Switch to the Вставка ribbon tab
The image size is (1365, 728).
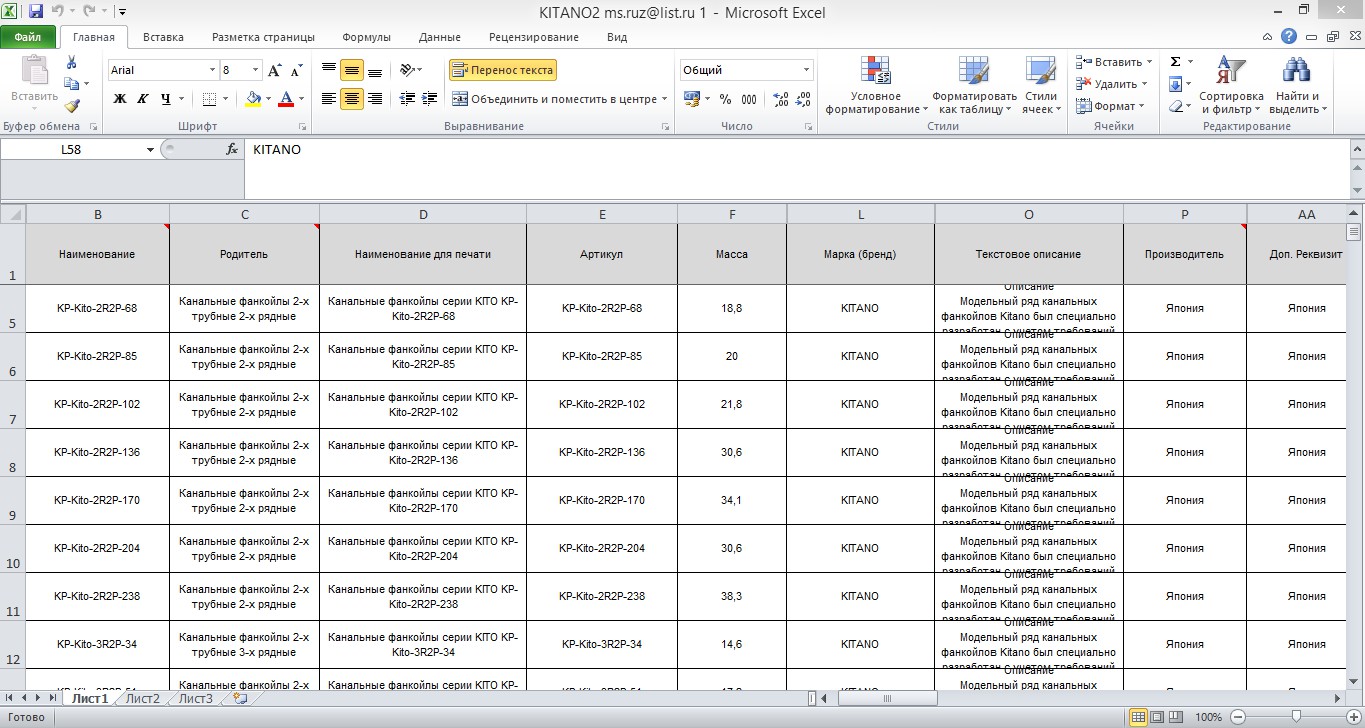coord(163,37)
